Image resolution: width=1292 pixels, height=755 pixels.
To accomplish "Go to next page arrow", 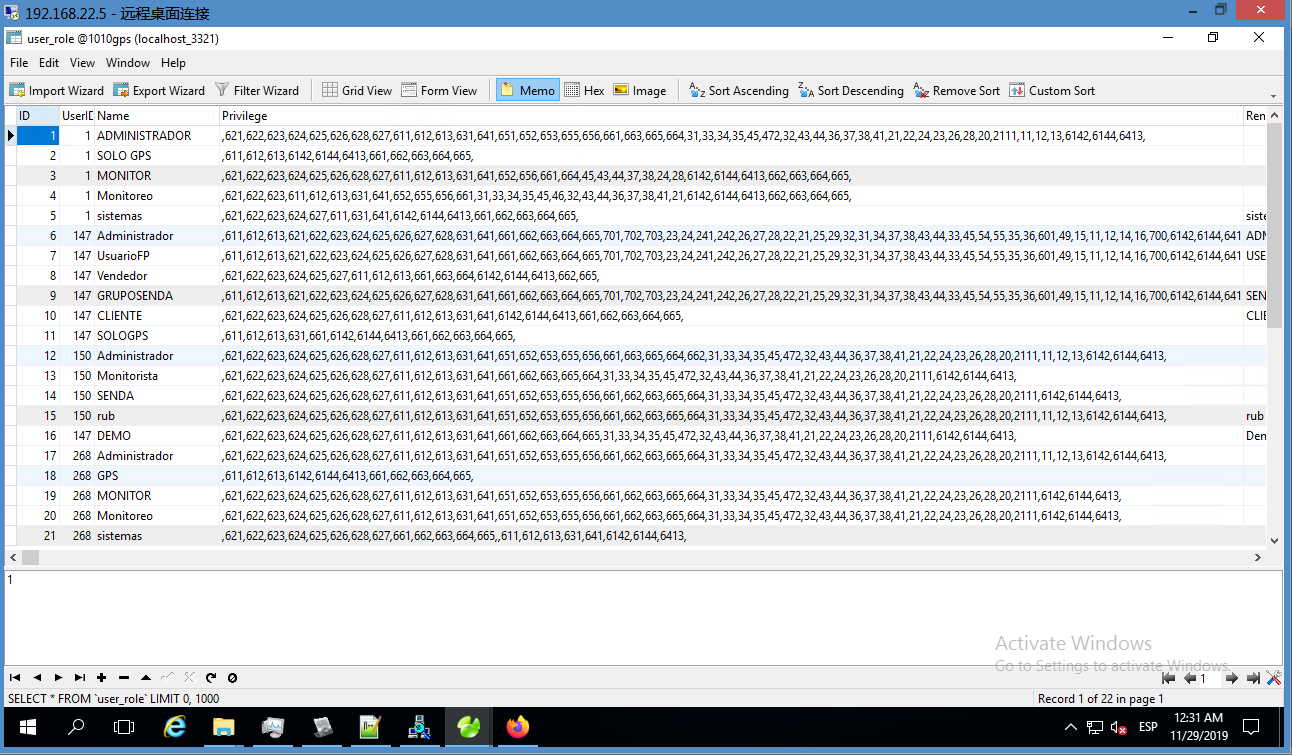I will 1232,678.
